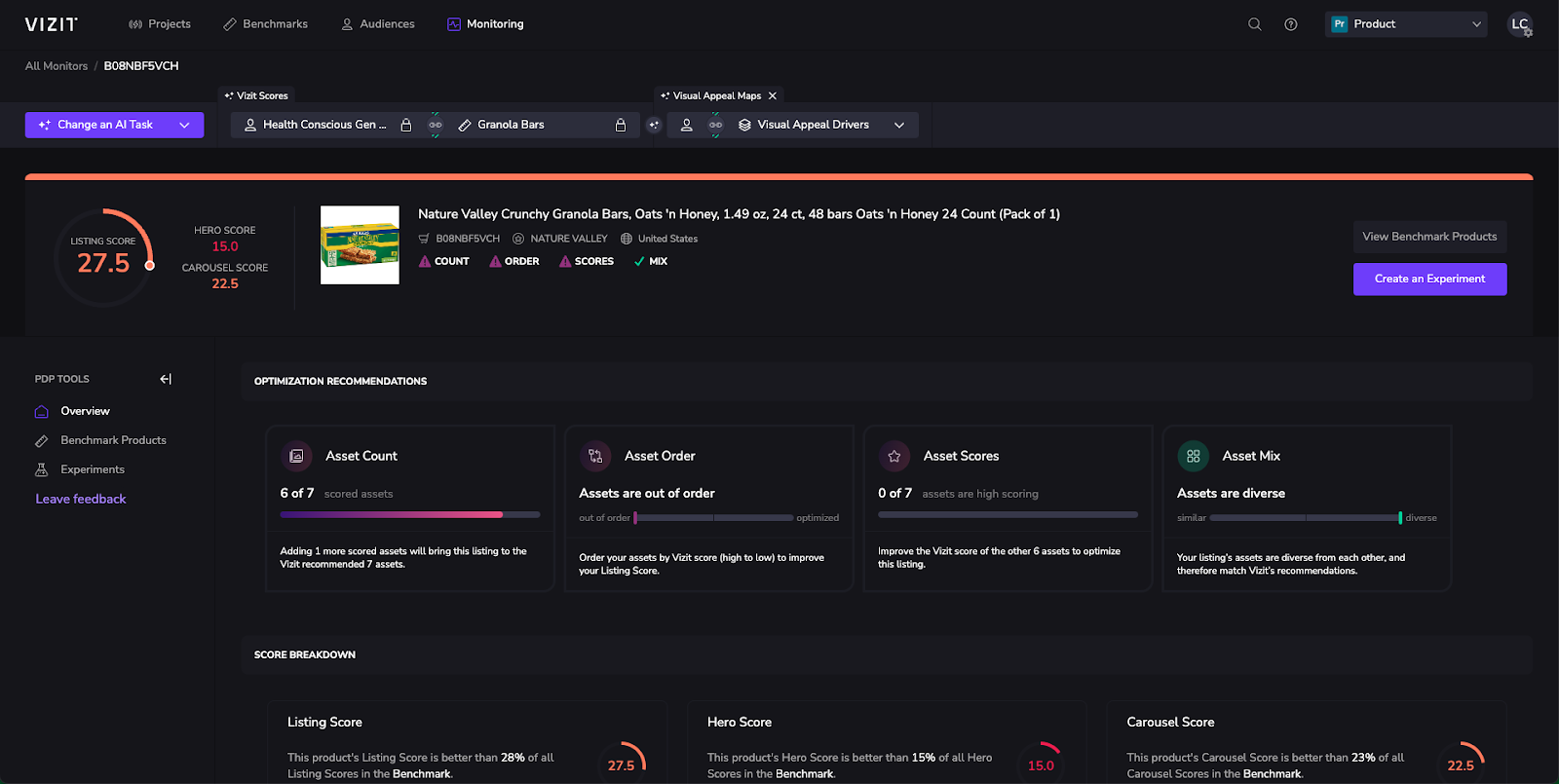Open the Benchmarks menu item
This screenshot has height=784, width=1559.
click(265, 24)
